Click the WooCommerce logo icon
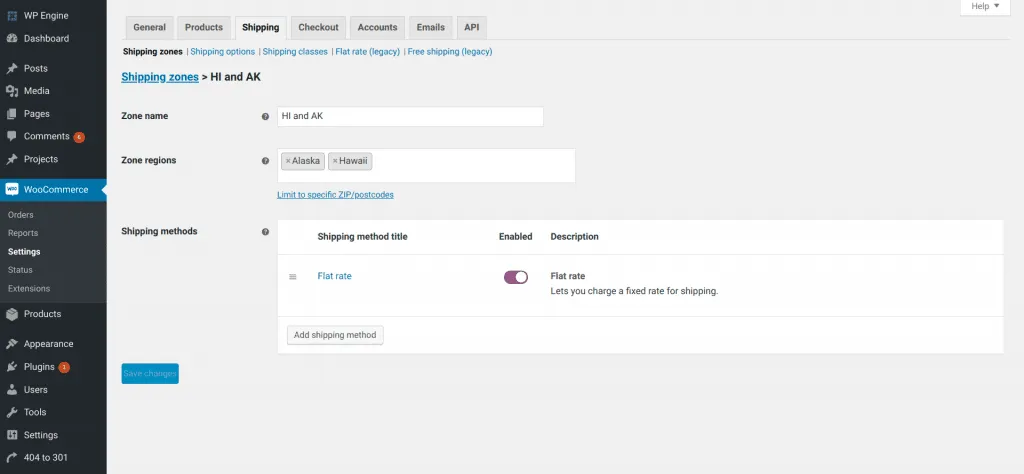This screenshot has width=1024, height=474. coord(12,189)
